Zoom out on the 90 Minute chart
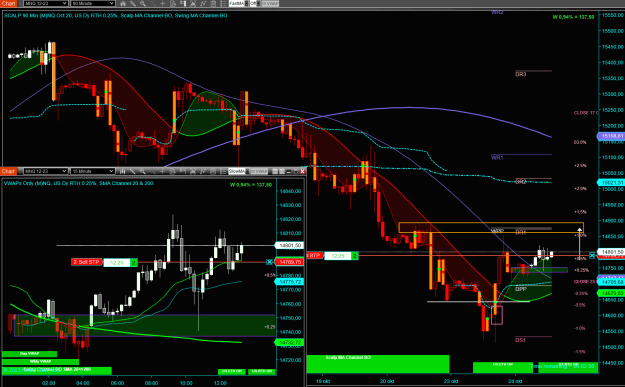Viewport: 625px width, 387px height. [x=153, y=4]
